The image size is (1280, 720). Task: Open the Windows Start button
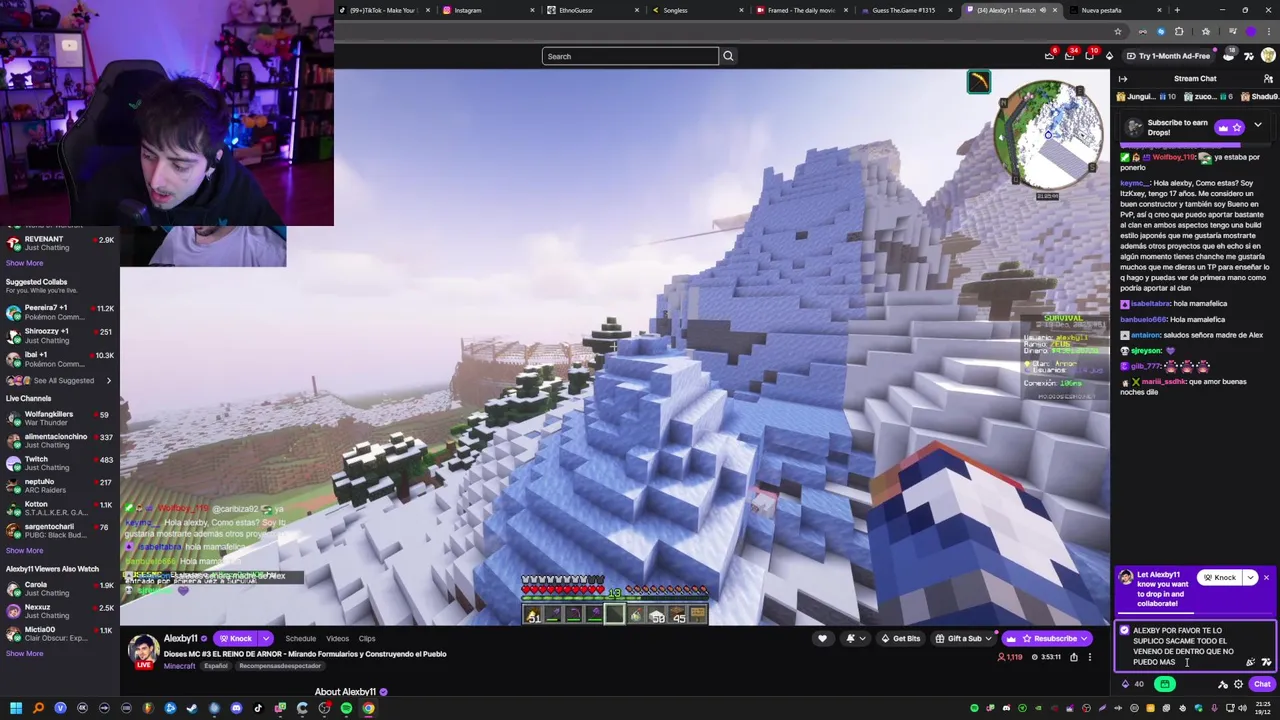pyautogui.click(x=15, y=708)
